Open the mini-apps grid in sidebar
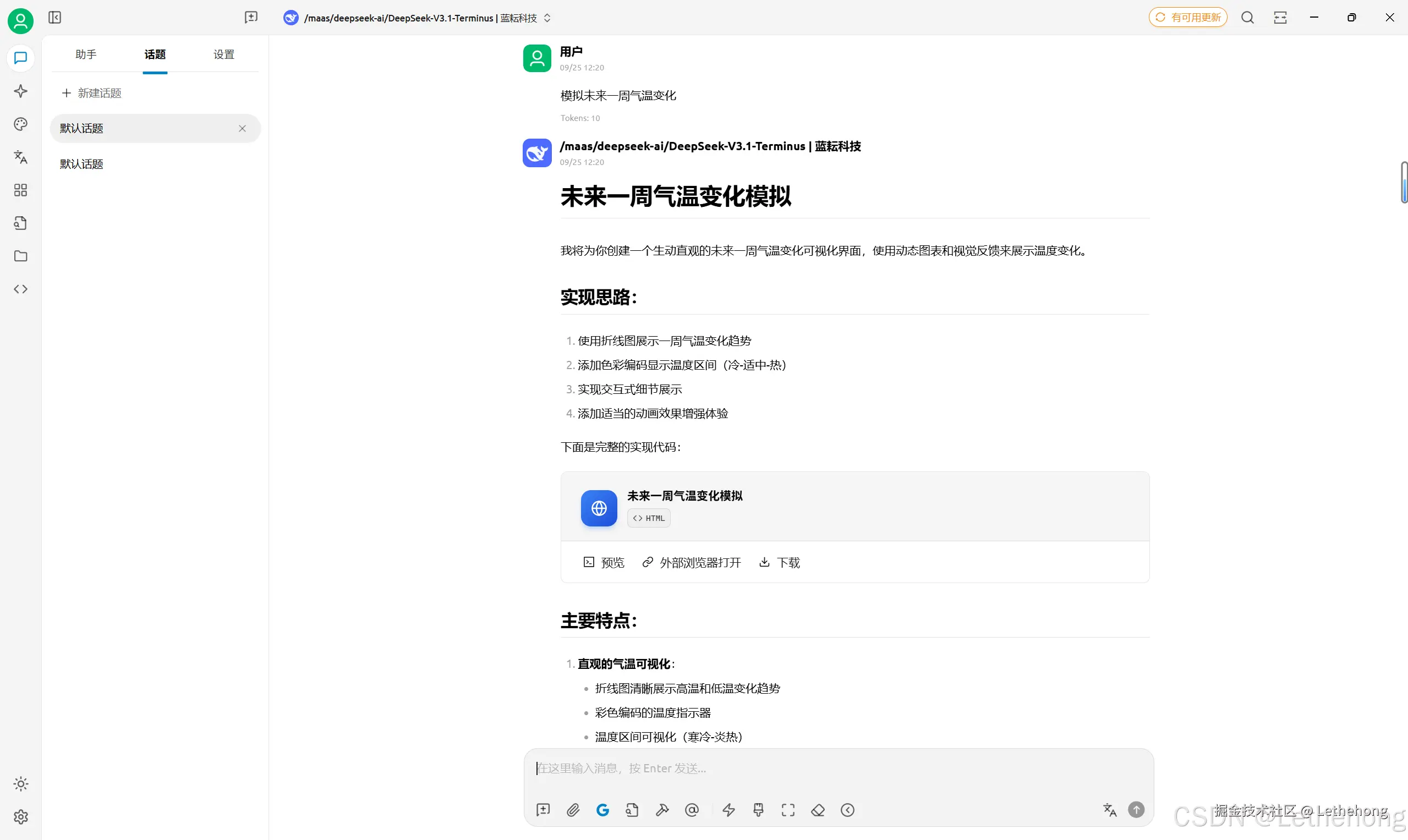The image size is (1408, 840). [x=20, y=190]
